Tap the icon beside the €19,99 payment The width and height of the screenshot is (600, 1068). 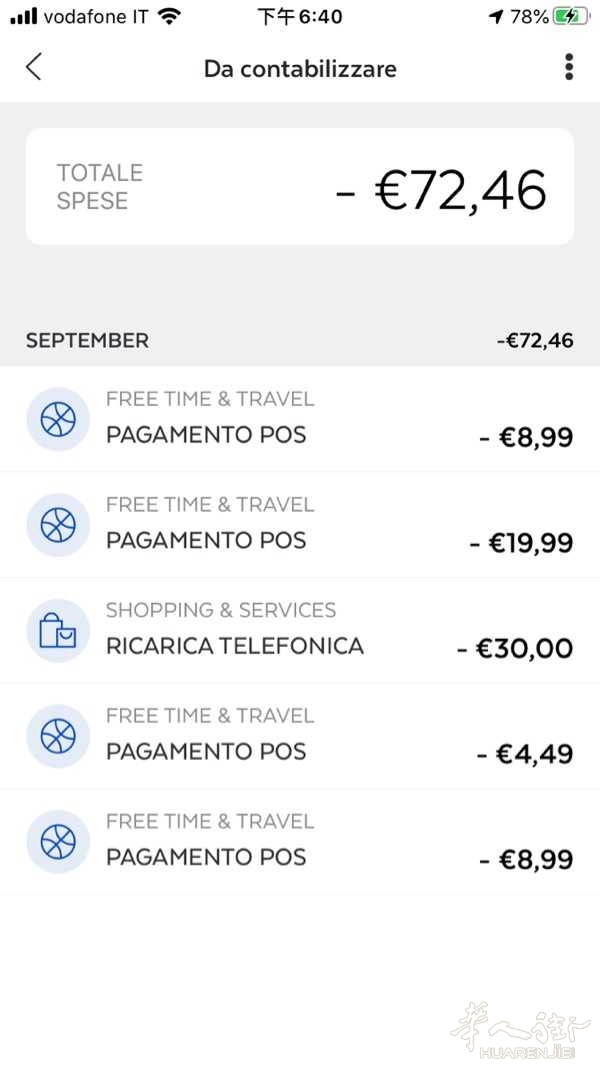[58, 524]
